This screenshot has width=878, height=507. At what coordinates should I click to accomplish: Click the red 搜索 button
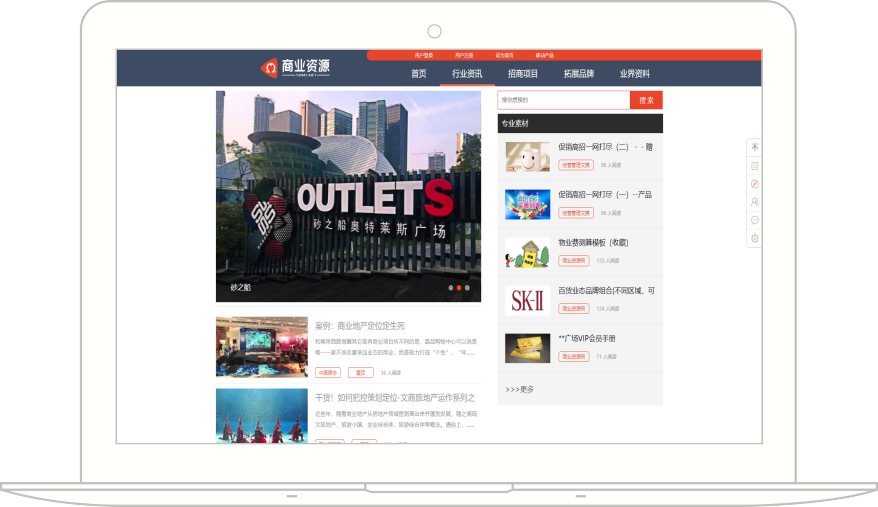click(646, 100)
